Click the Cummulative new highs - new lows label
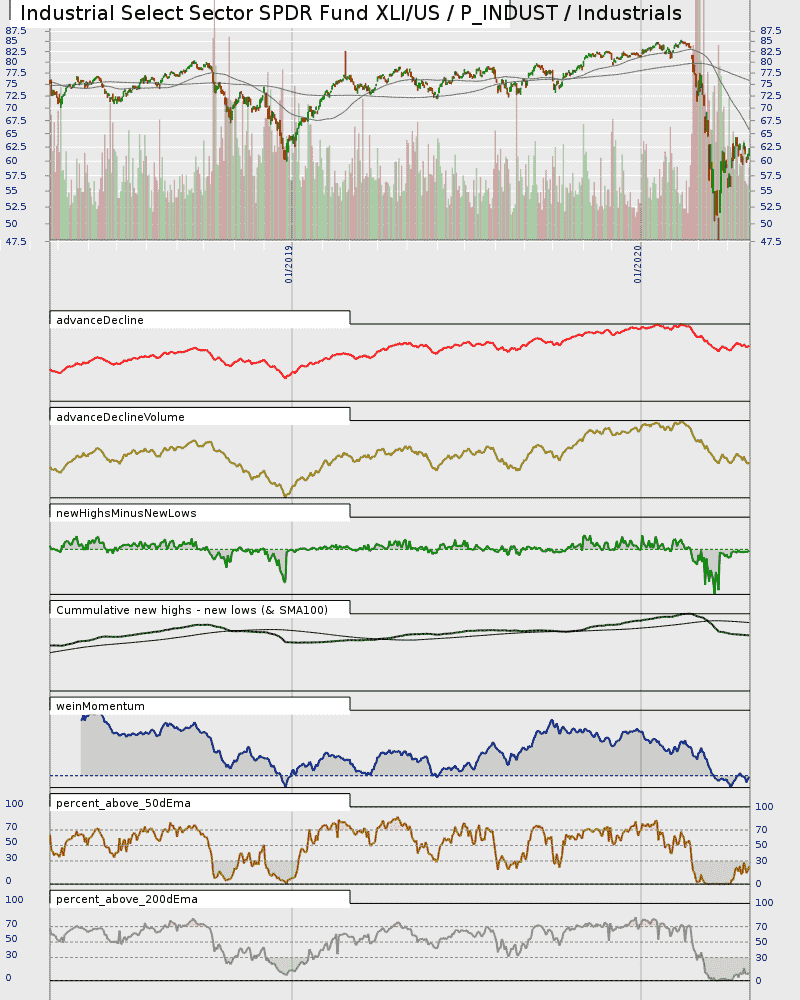This screenshot has width=800, height=1000. (x=192, y=610)
